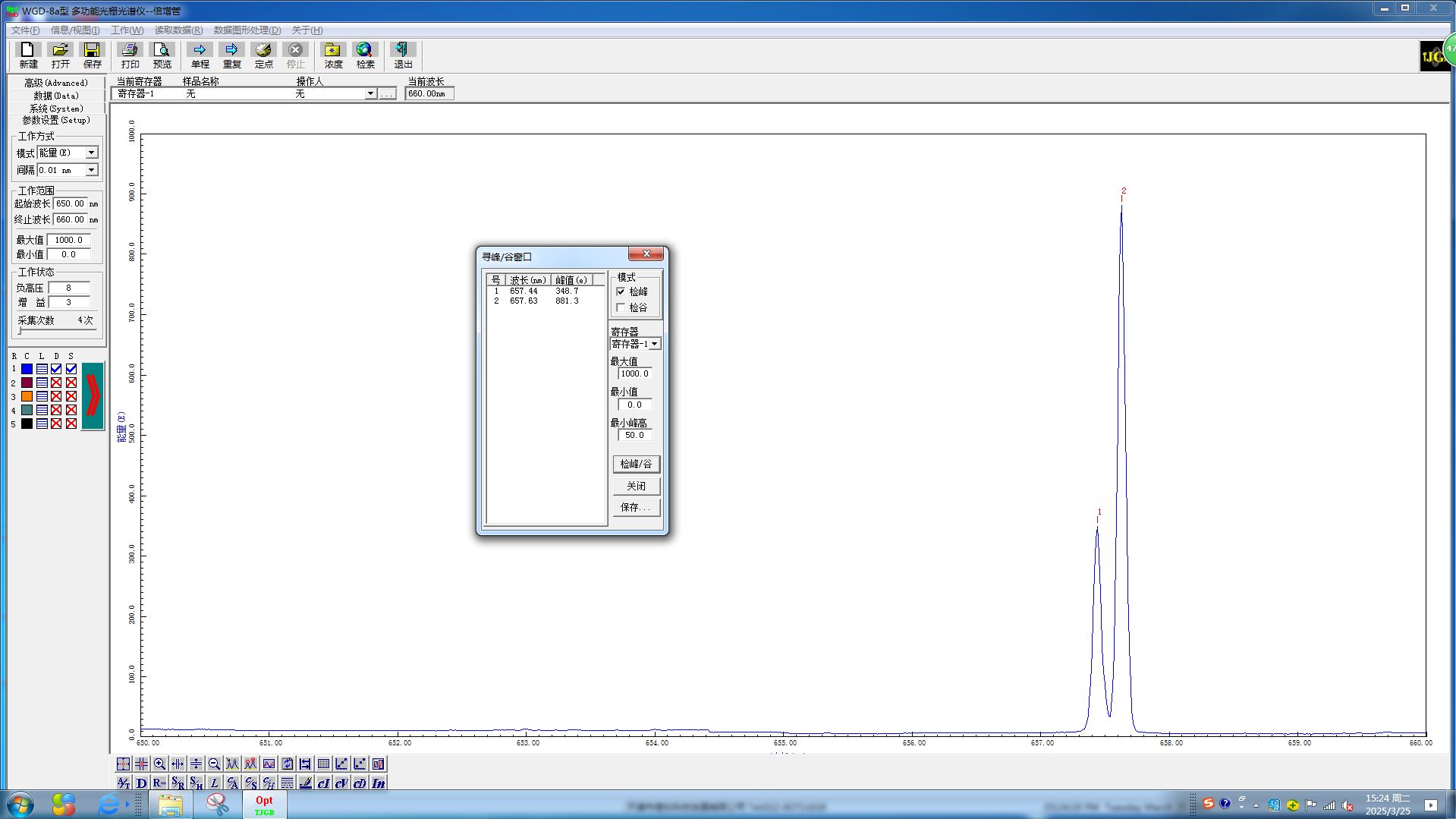Enable register 4 display (D) box
Image resolution: width=1456 pixels, height=819 pixels.
[x=56, y=410]
